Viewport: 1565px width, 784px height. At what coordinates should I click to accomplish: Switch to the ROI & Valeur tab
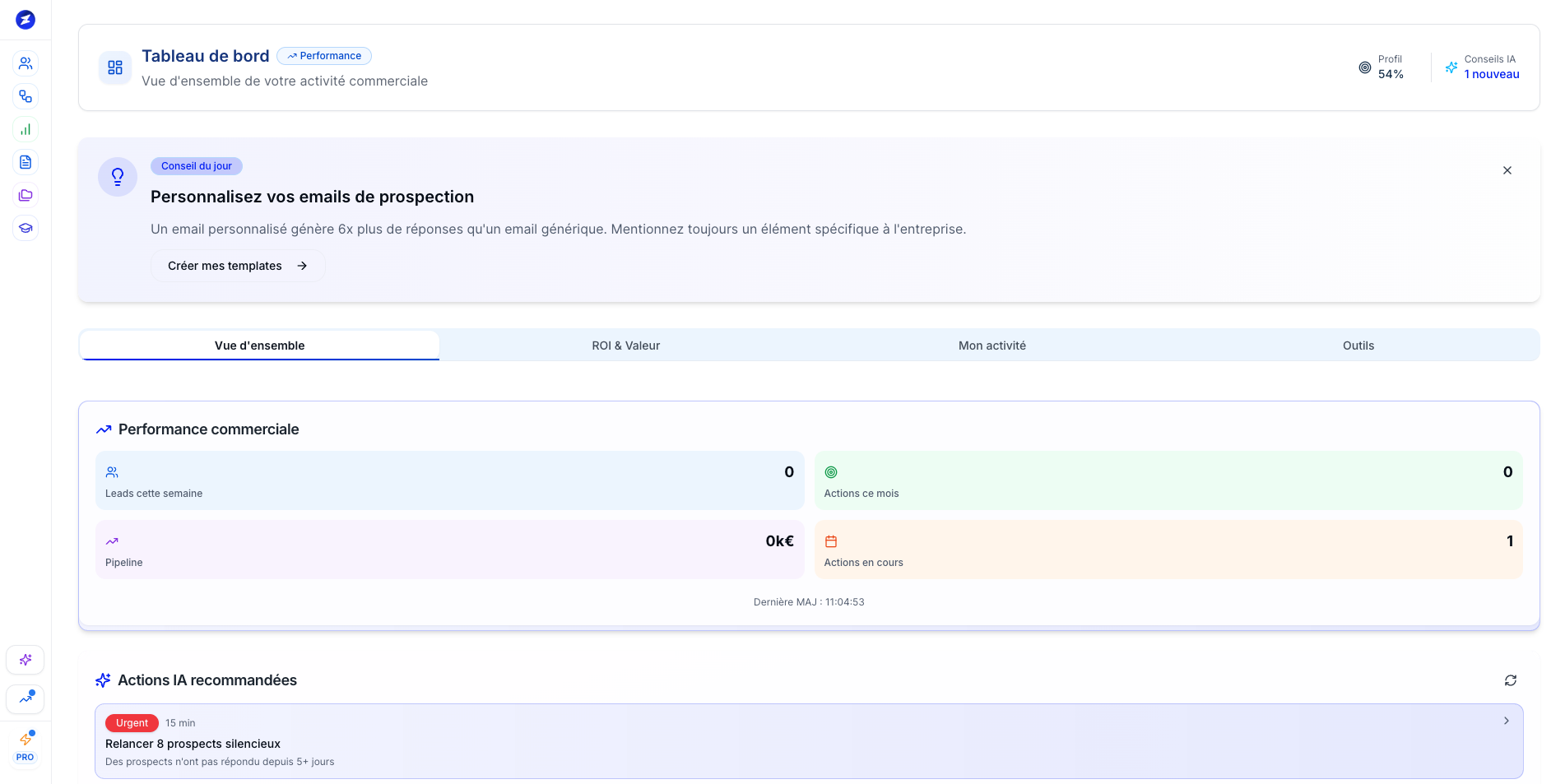[x=625, y=346]
